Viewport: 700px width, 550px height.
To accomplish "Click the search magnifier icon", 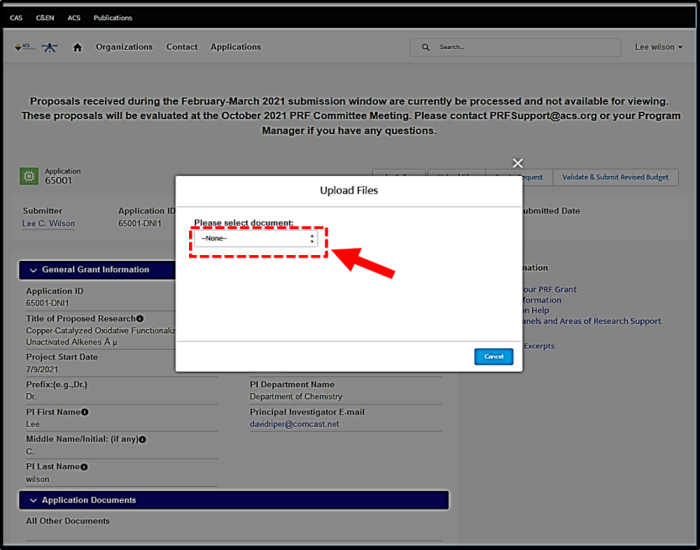I will [427, 47].
